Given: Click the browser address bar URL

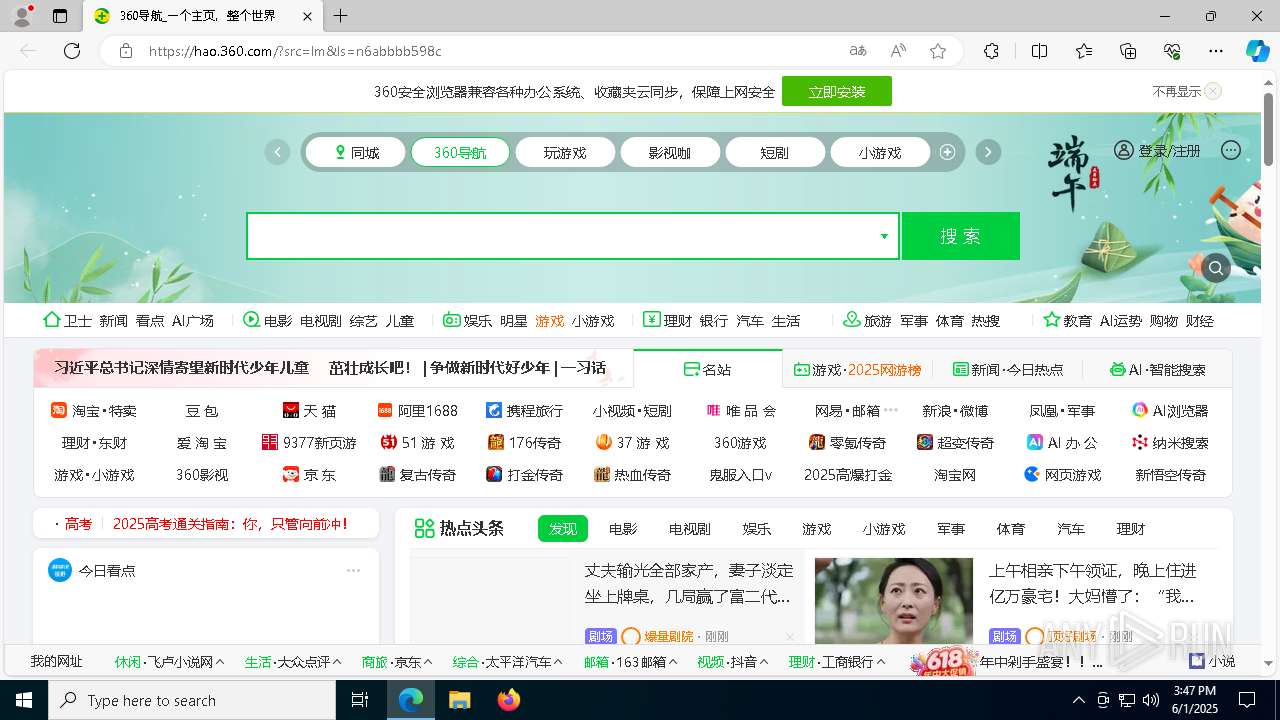Looking at the screenshot, I should [295, 51].
